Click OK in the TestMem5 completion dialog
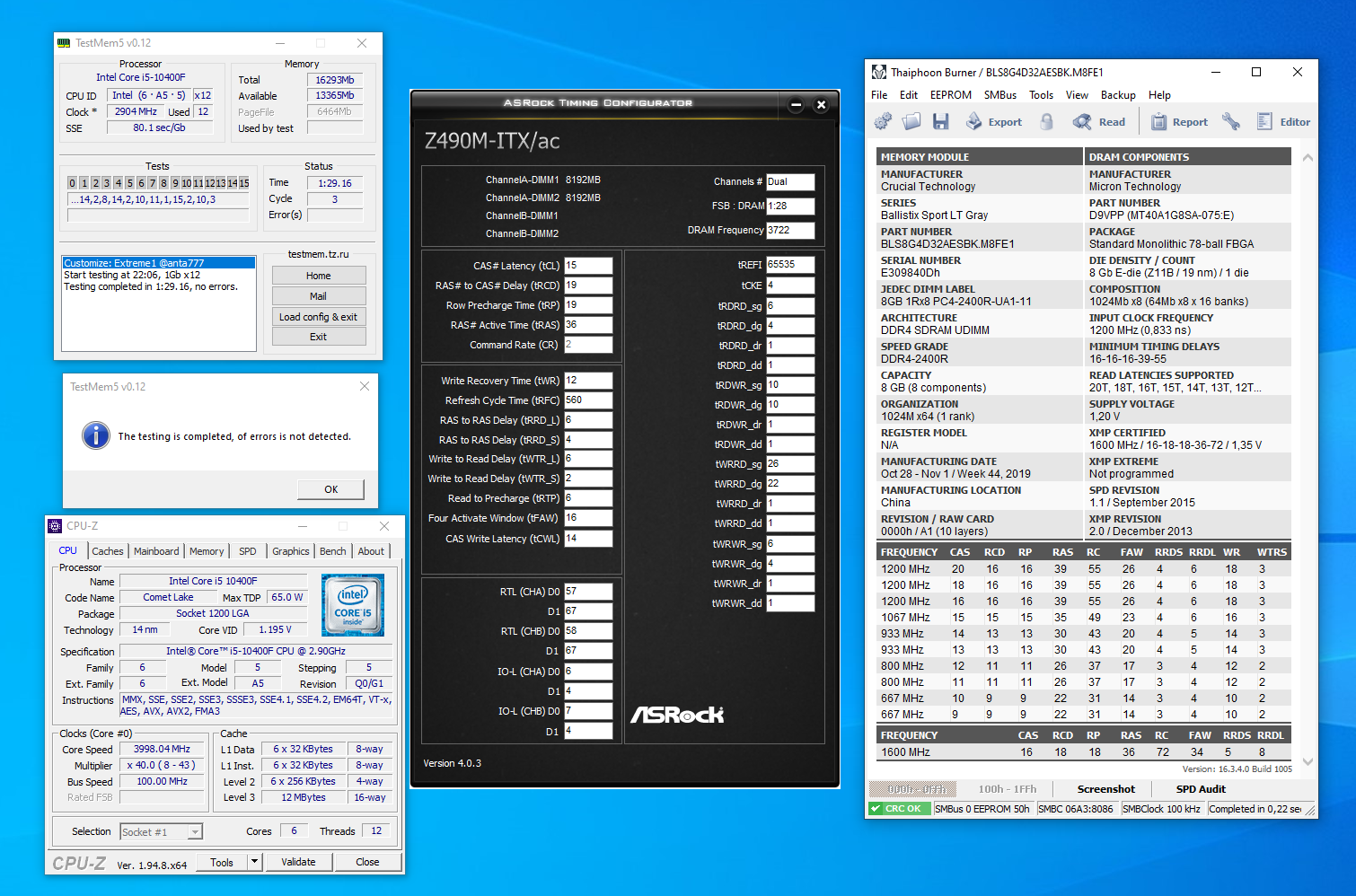Image resolution: width=1356 pixels, height=896 pixels. pyautogui.click(x=331, y=489)
